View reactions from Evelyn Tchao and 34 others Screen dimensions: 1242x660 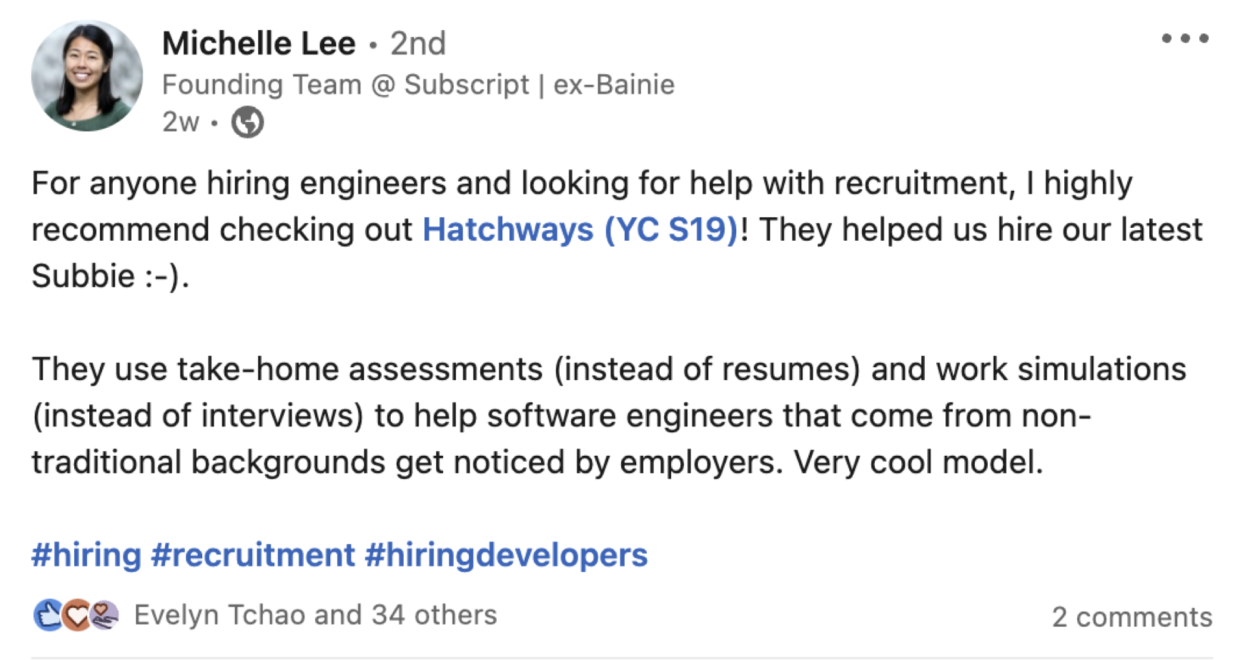pos(315,614)
